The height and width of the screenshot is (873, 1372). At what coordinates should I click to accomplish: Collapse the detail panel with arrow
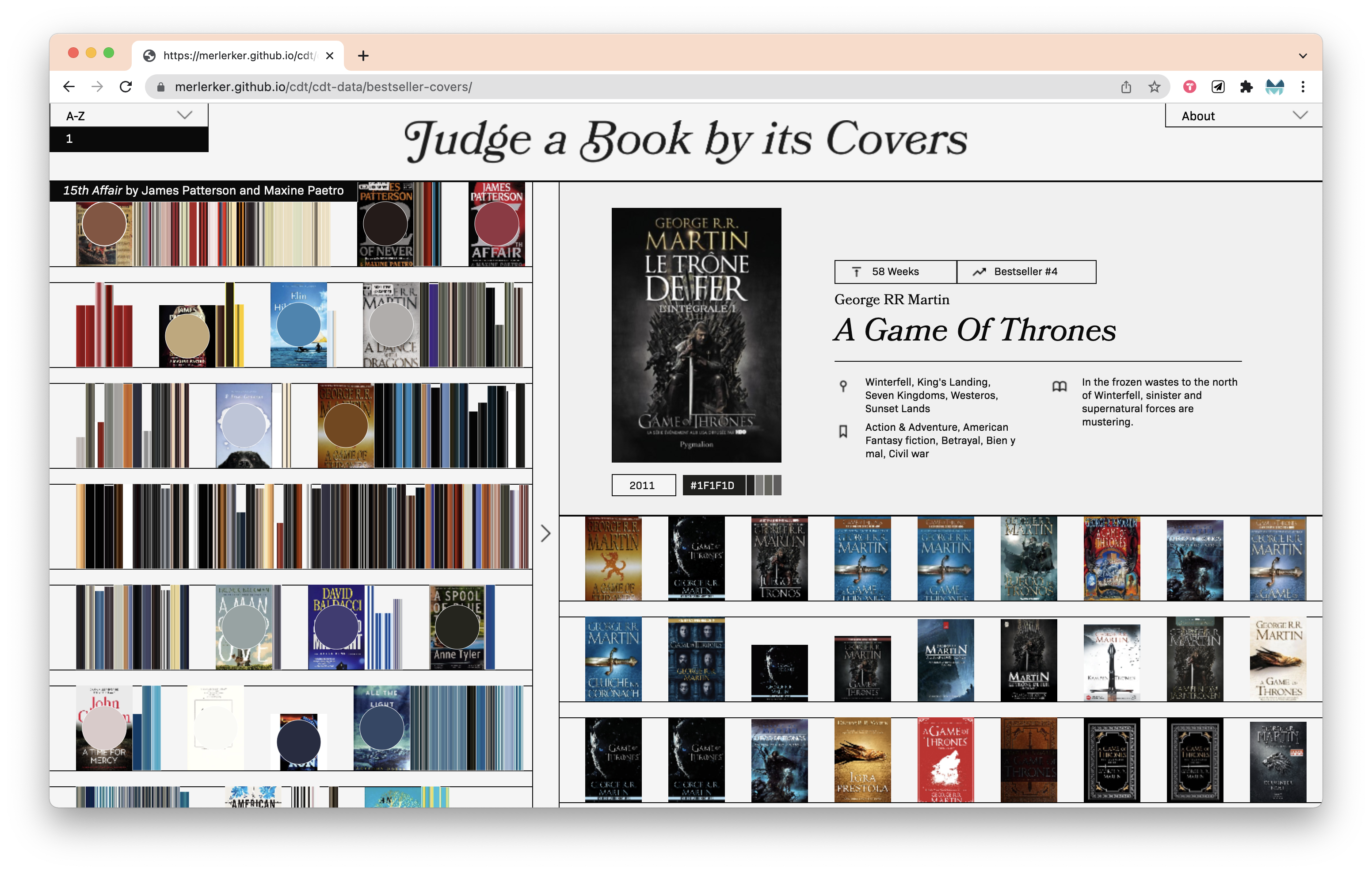pyautogui.click(x=545, y=533)
